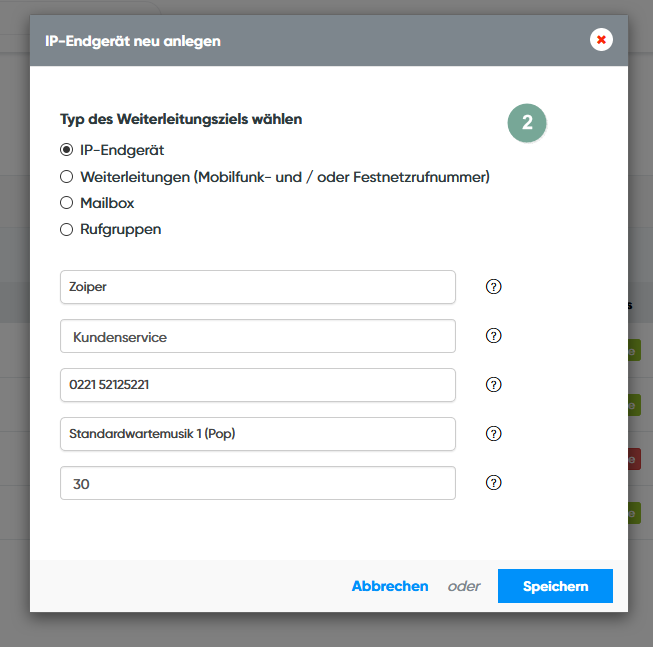Open the 0221 52125221 number selector
653x647 pixels.
click(x=257, y=385)
